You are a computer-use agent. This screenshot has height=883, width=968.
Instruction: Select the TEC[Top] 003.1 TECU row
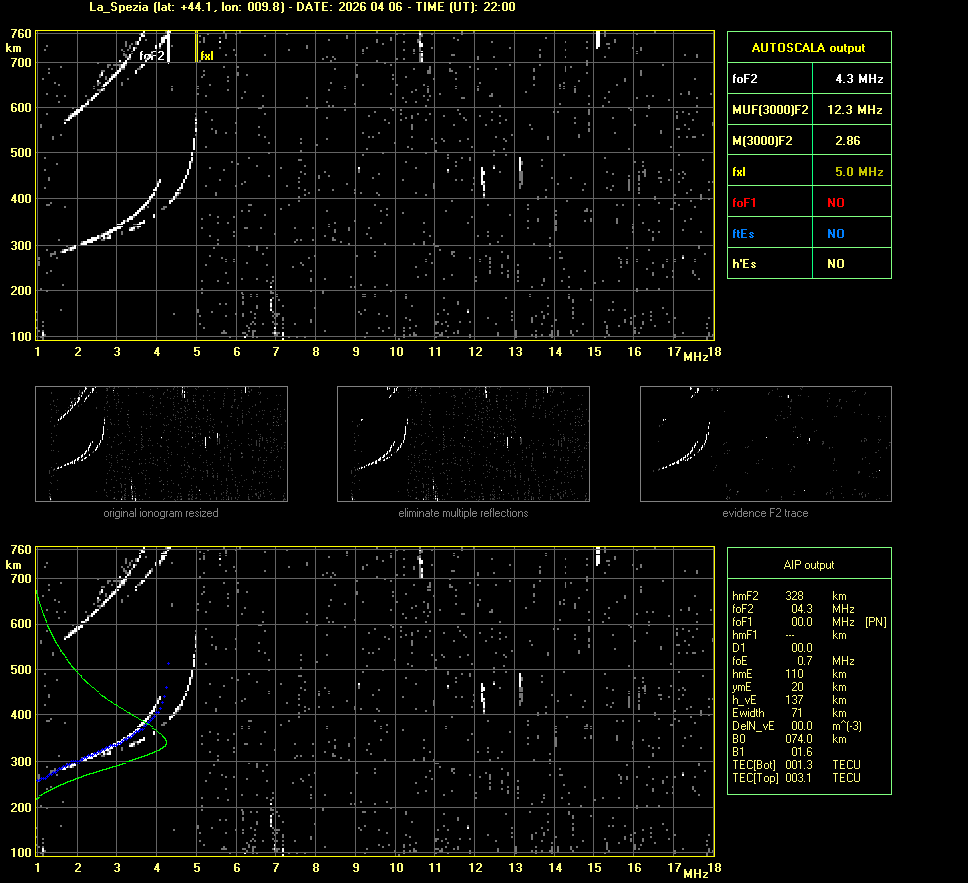[x=795, y=778]
